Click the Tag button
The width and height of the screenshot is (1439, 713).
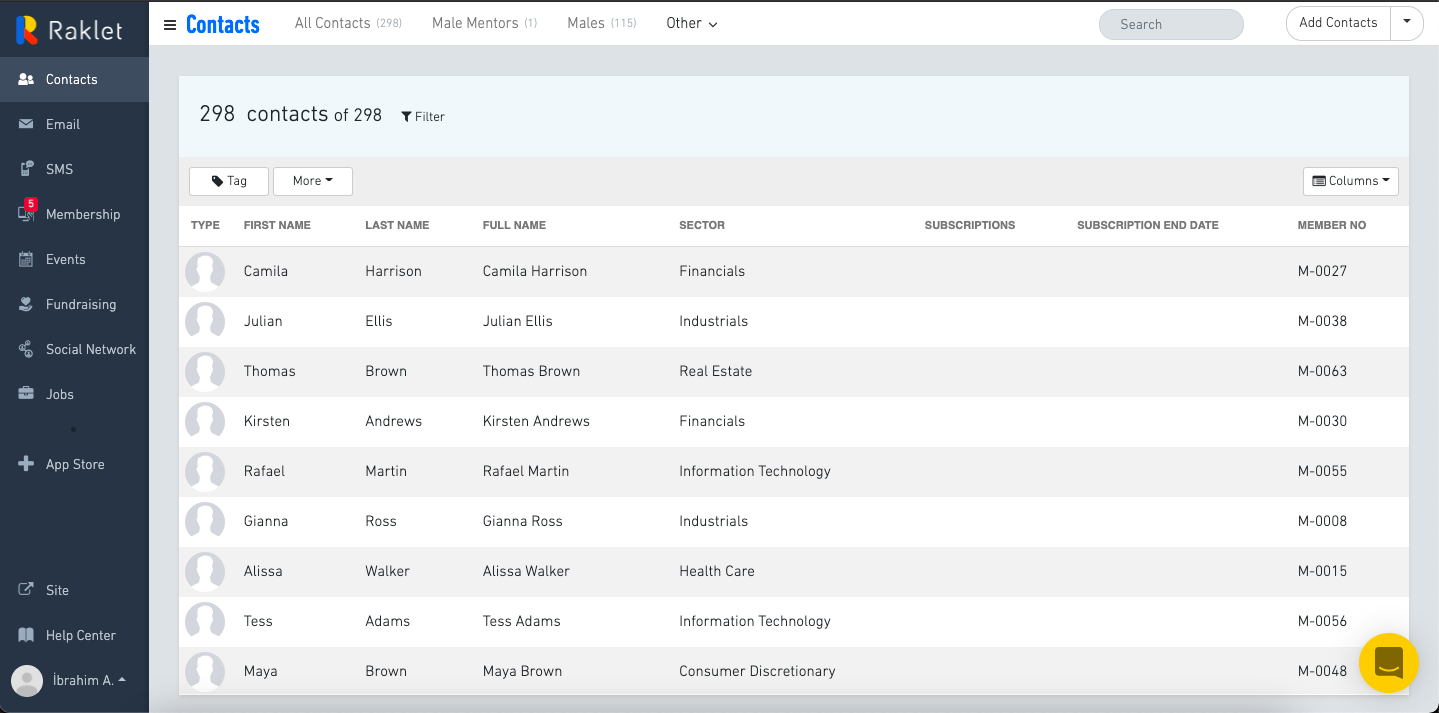coord(229,181)
